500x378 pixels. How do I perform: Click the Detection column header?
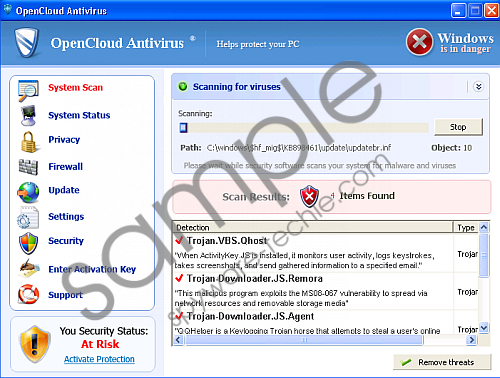313,227
